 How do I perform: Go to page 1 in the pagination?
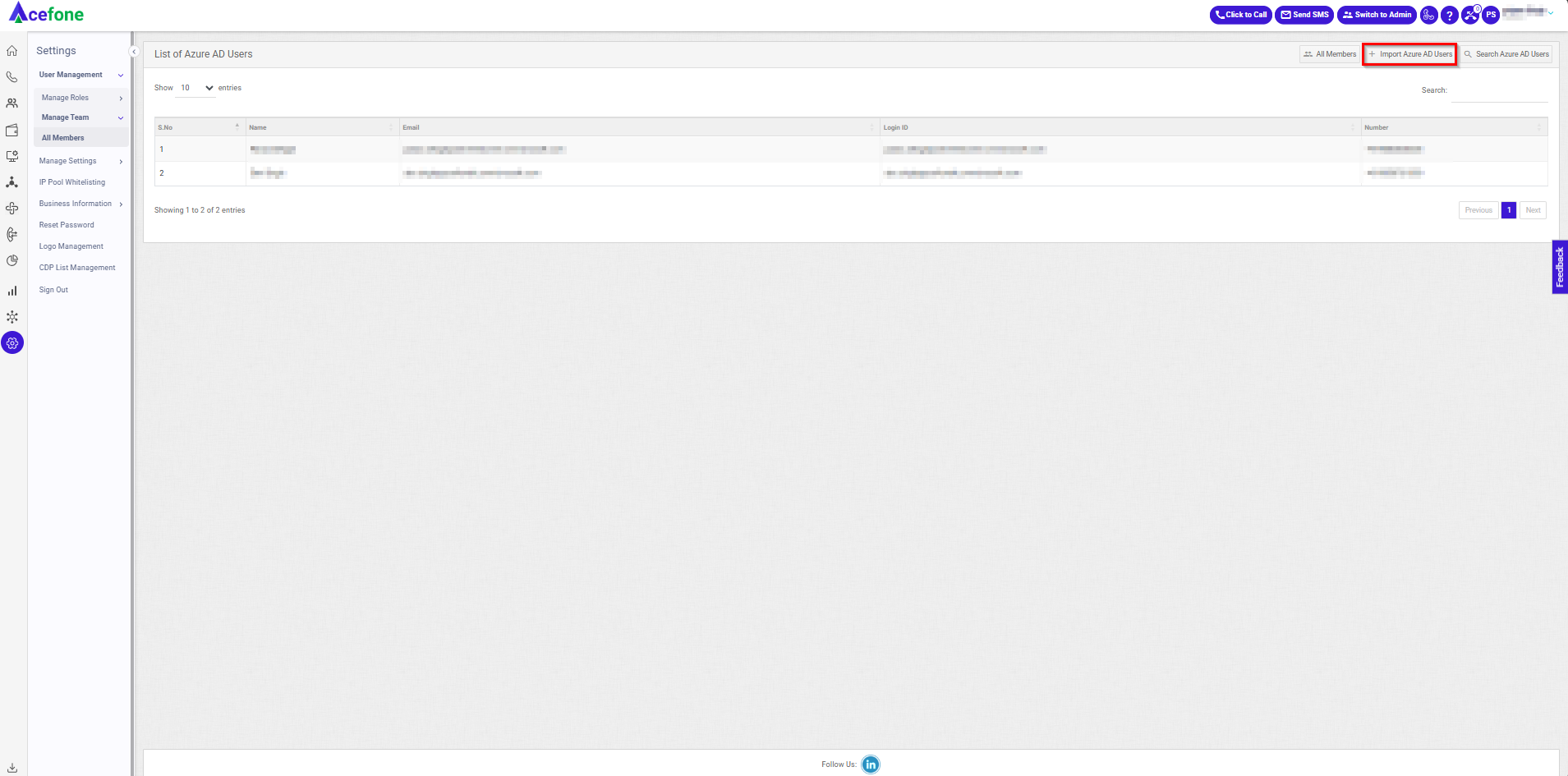pos(1509,210)
